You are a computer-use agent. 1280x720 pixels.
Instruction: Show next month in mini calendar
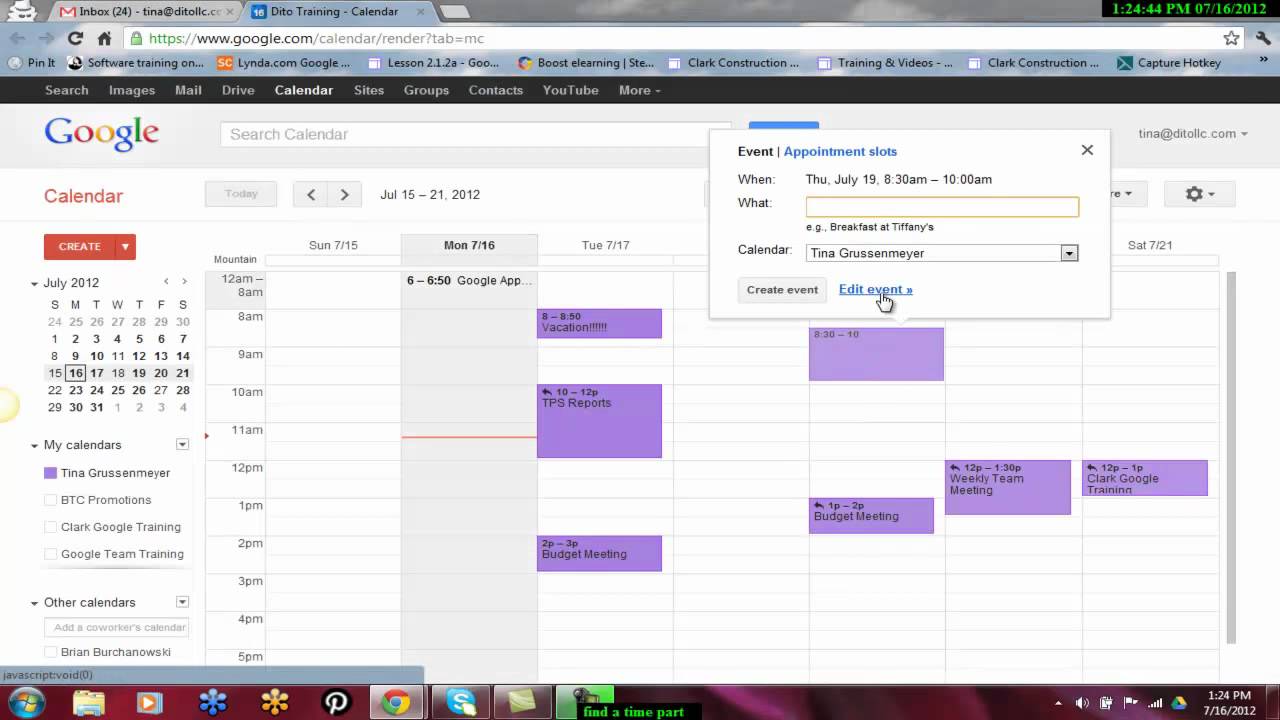[x=183, y=282]
